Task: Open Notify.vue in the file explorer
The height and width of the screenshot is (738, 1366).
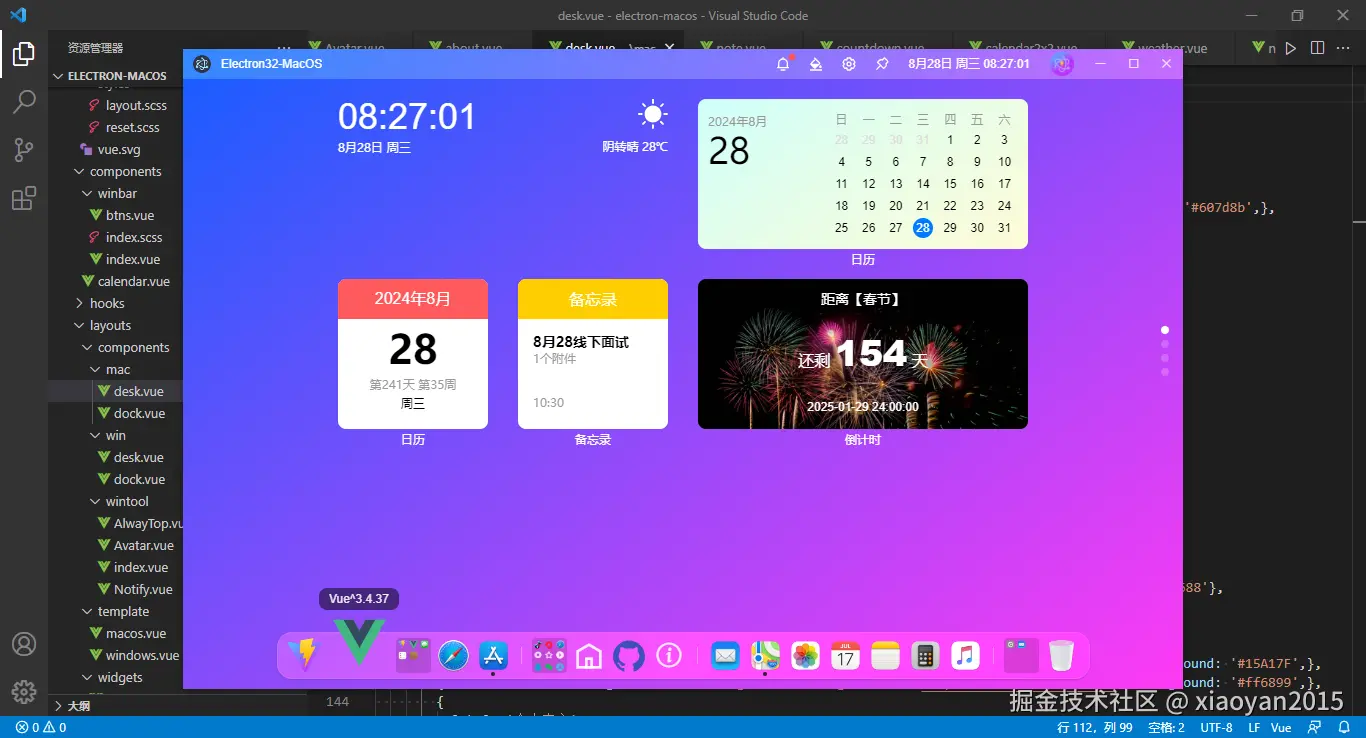Action: tap(143, 589)
